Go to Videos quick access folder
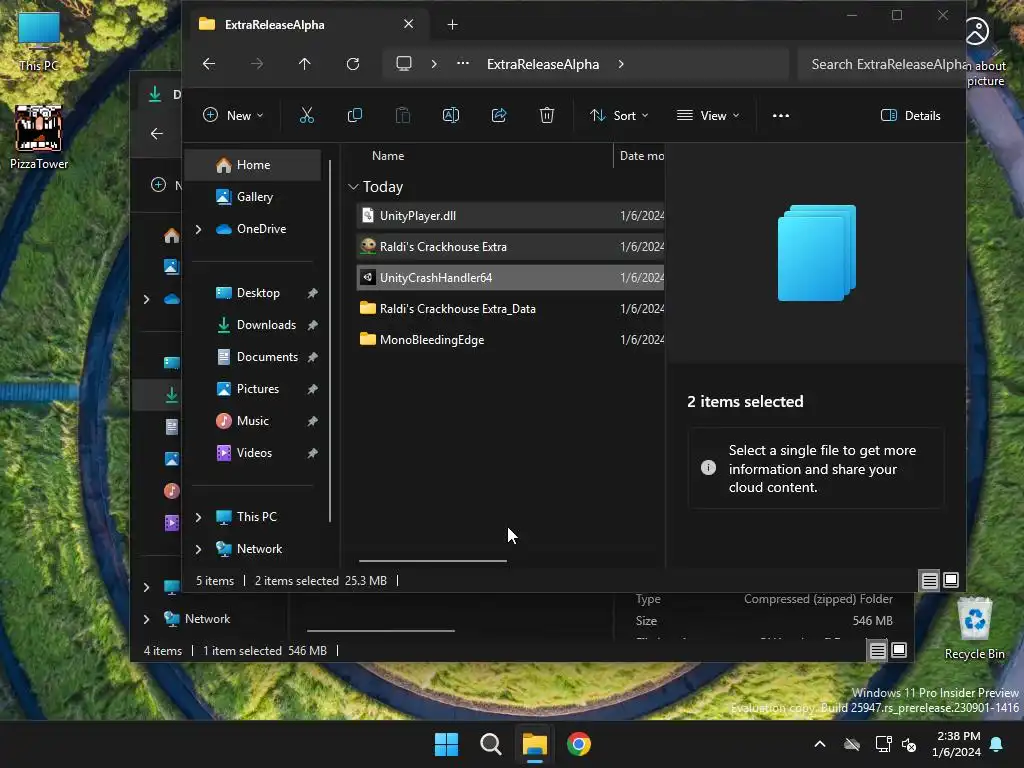This screenshot has width=1024, height=768. (x=253, y=453)
